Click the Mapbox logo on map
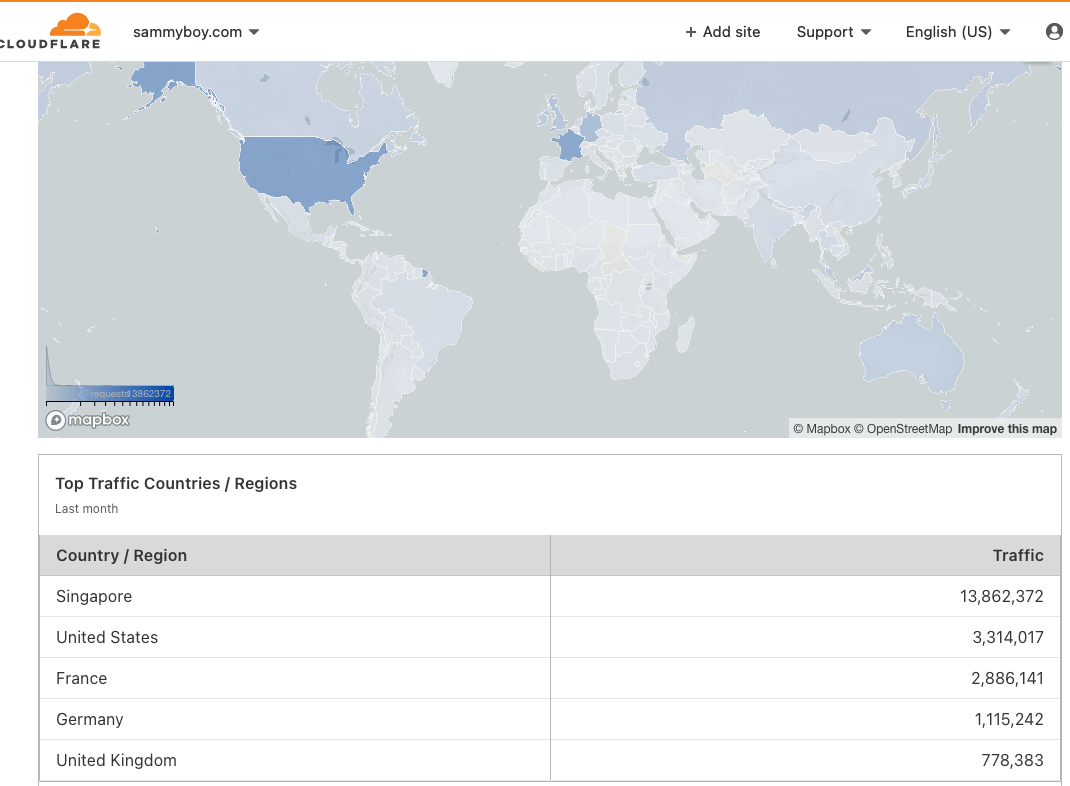The height and width of the screenshot is (786, 1070). point(88,420)
